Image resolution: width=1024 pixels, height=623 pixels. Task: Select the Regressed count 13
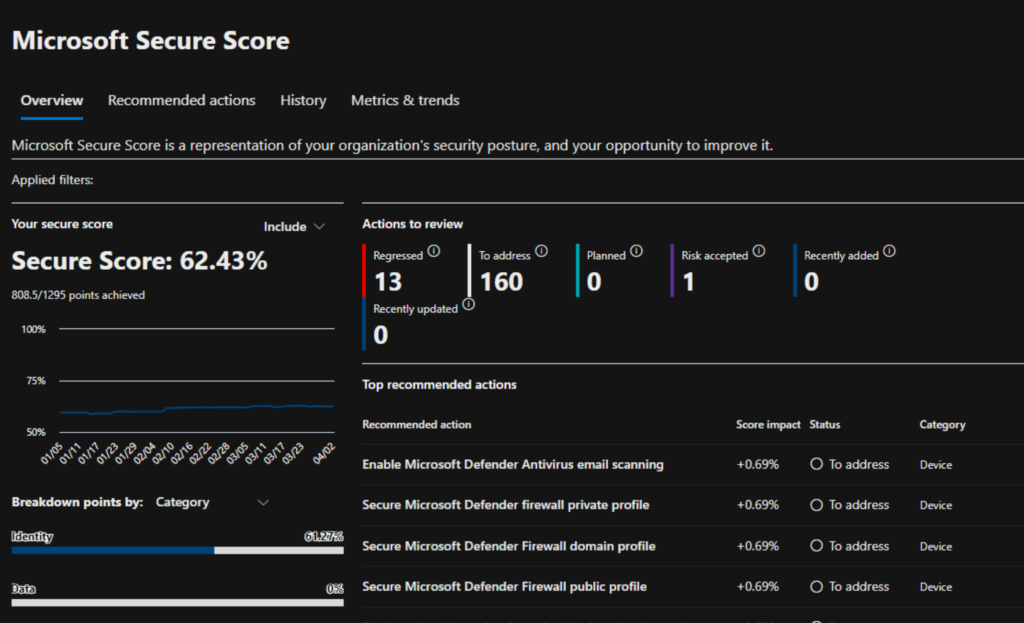[x=388, y=282]
